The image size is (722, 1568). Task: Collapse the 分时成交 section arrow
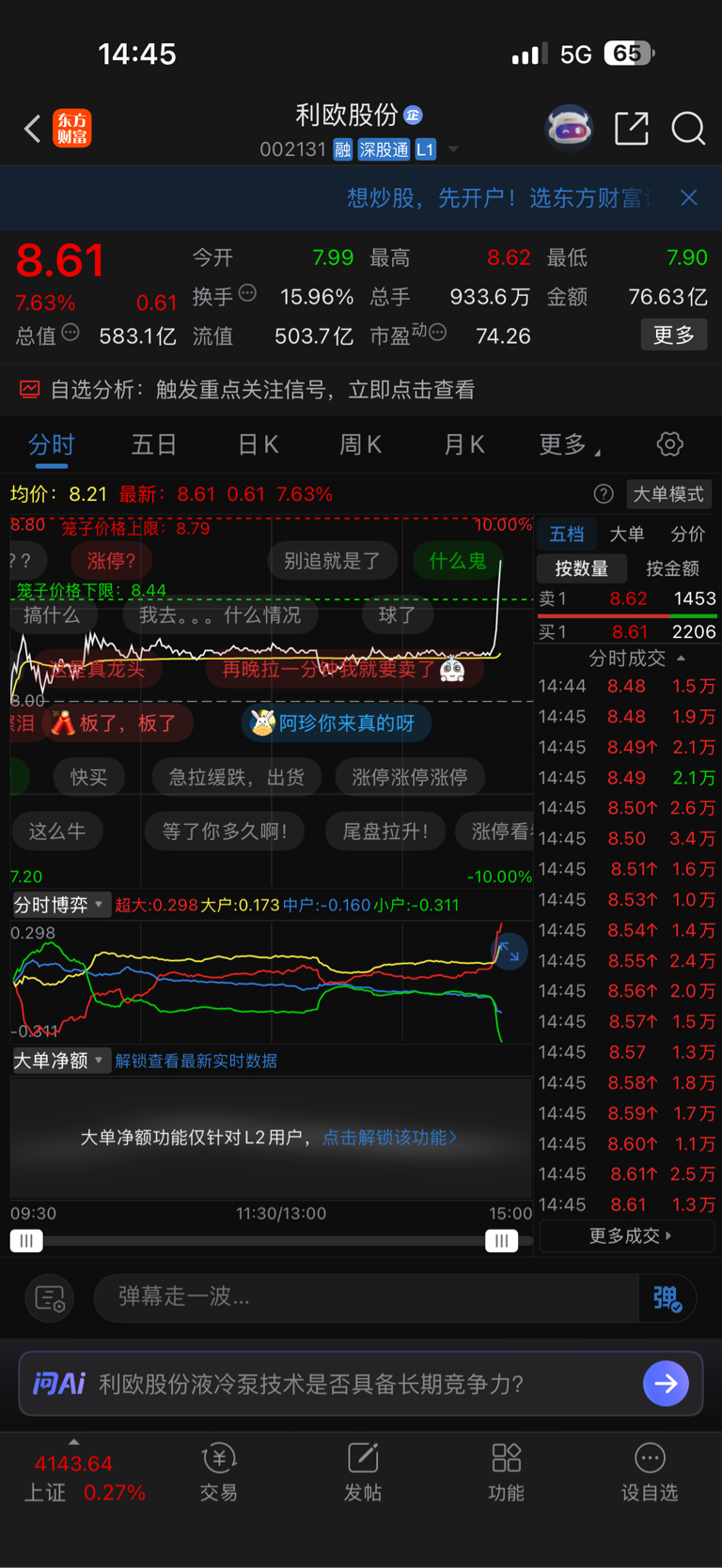click(682, 659)
